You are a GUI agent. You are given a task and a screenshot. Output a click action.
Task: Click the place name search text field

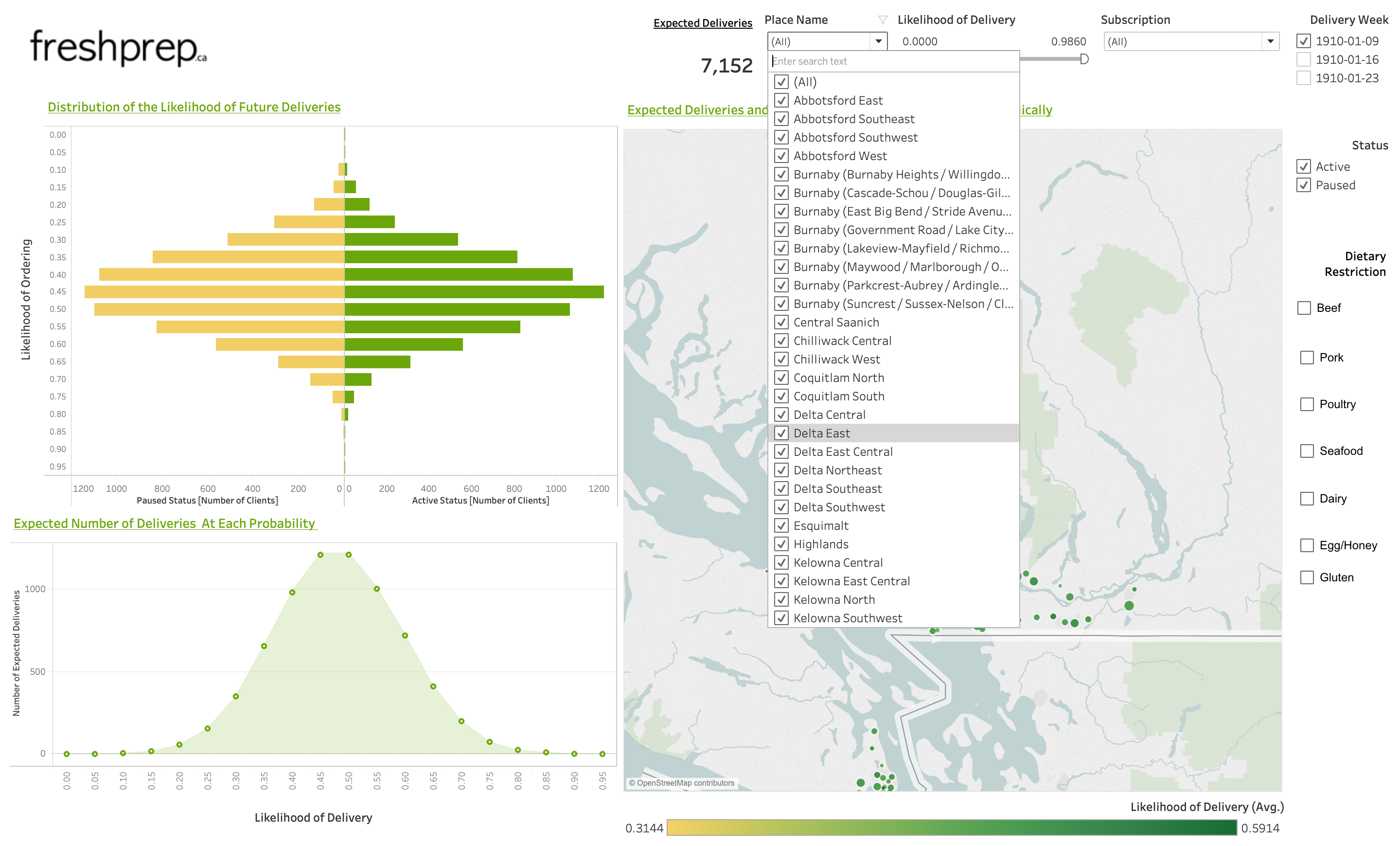point(893,61)
